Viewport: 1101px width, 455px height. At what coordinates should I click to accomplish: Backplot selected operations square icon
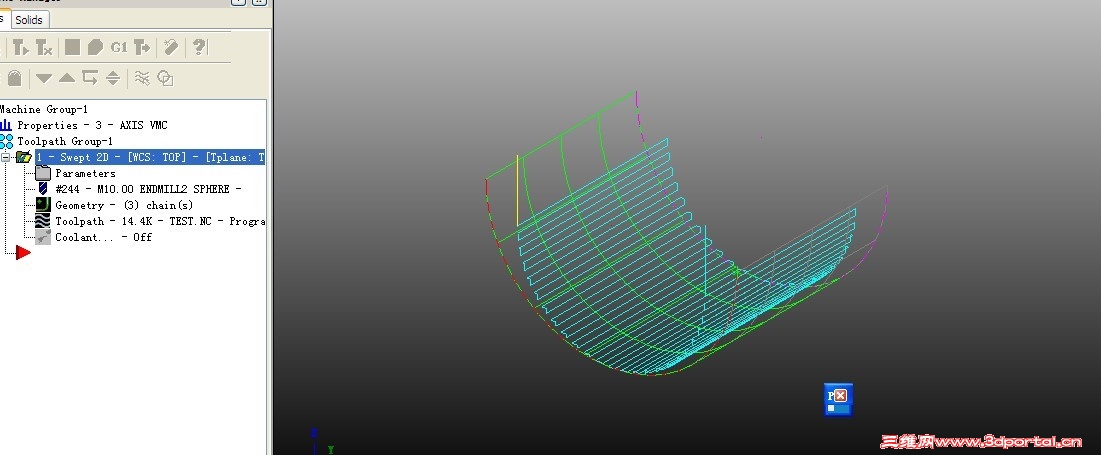tap(72, 47)
